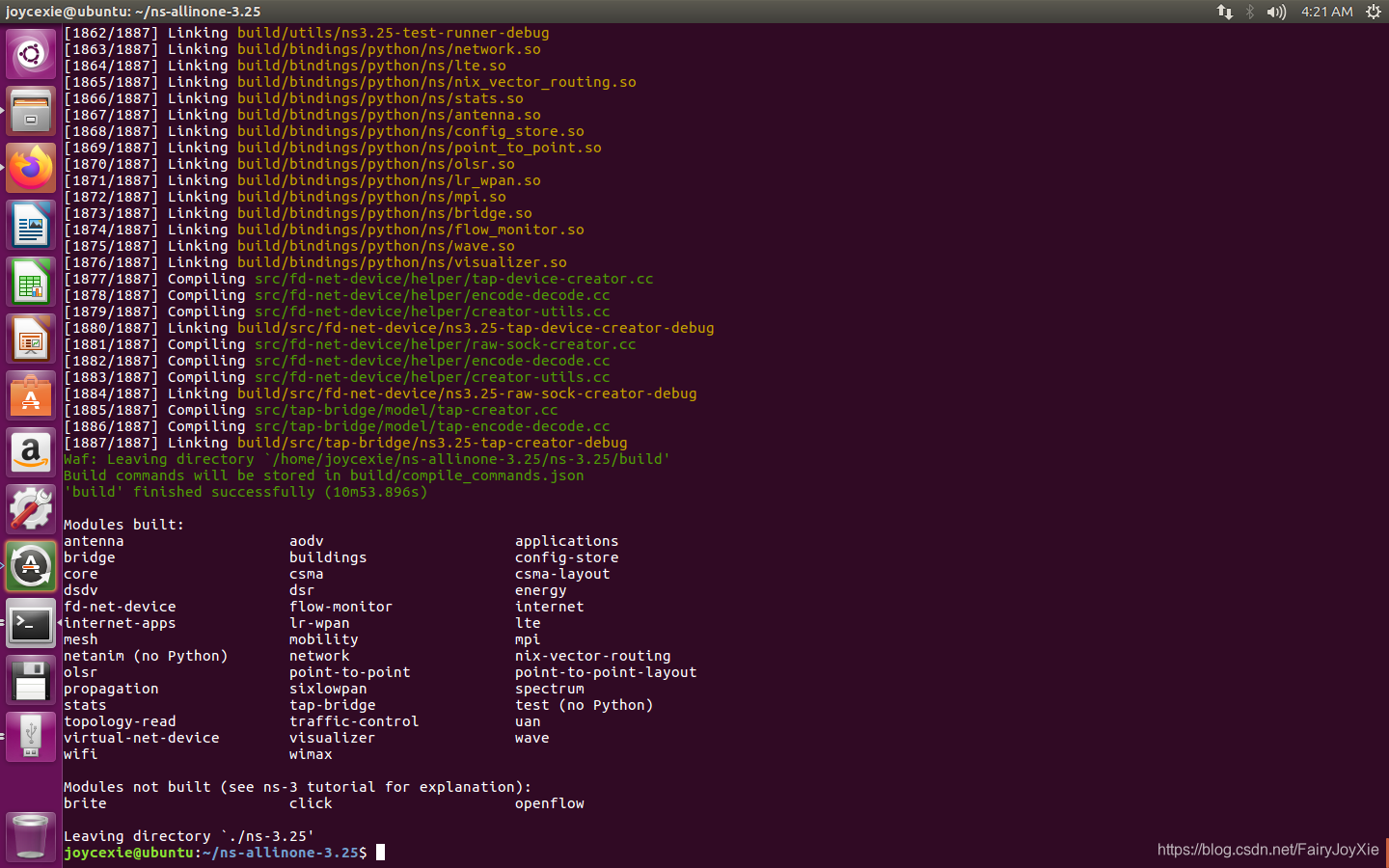The width and height of the screenshot is (1389, 868).
Task: Click module name 'antenna'
Action: click(94, 541)
